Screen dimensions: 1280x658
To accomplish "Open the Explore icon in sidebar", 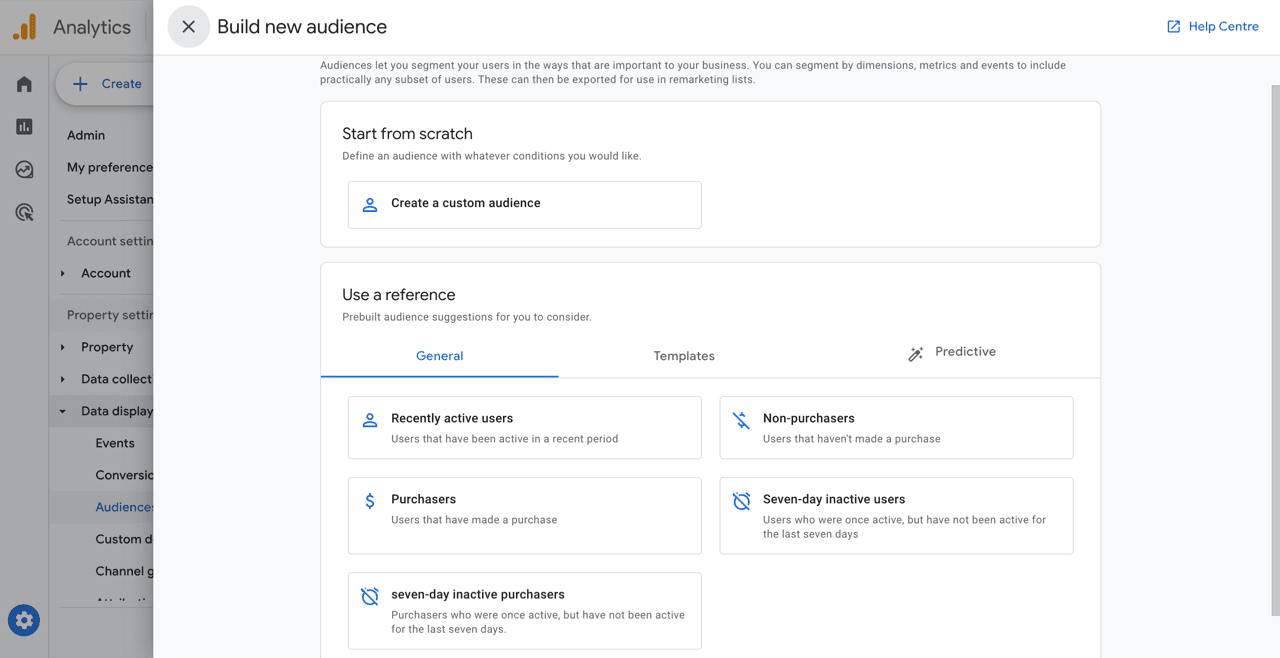I will [x=24, y=170].
